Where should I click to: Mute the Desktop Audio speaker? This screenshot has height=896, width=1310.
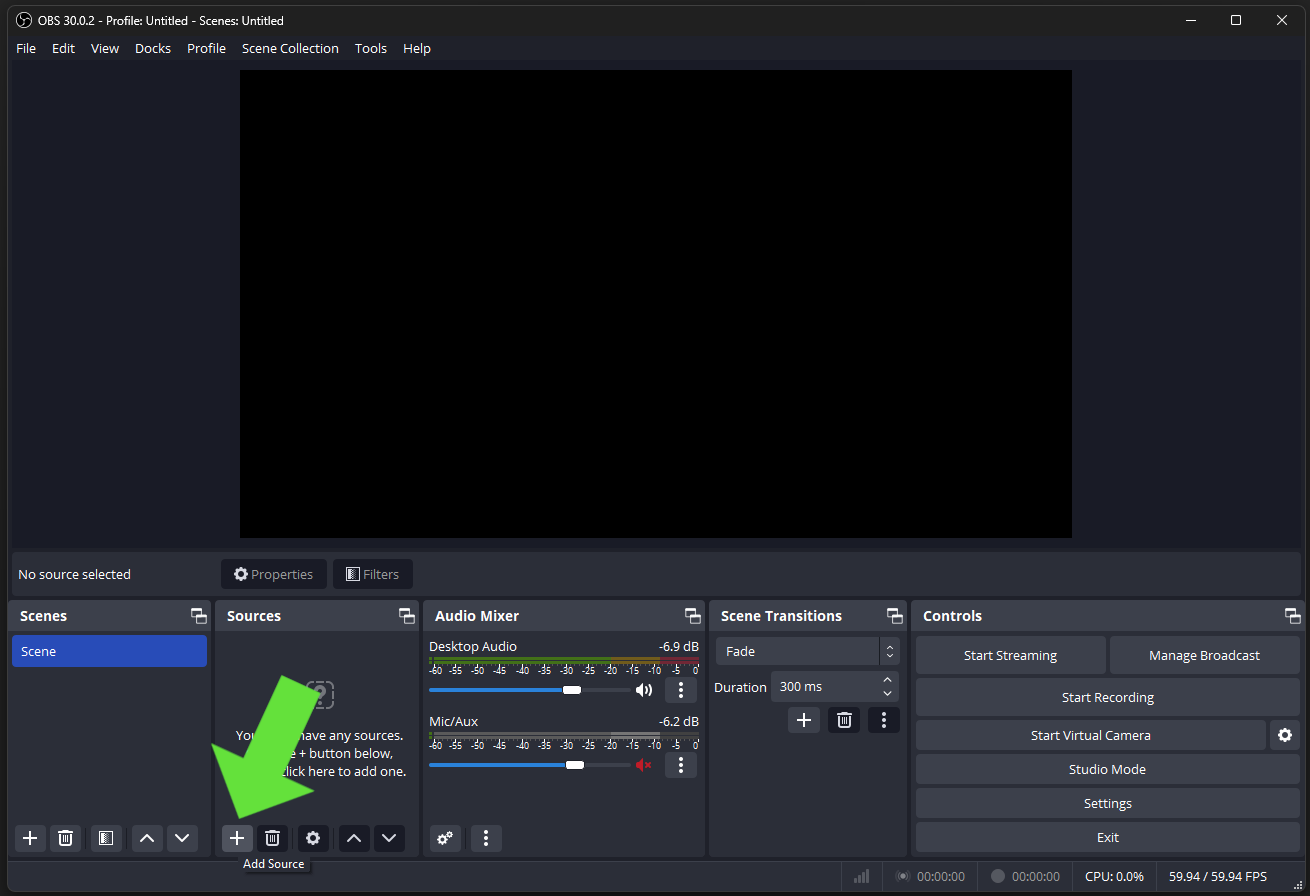click(x=644, y=690)
